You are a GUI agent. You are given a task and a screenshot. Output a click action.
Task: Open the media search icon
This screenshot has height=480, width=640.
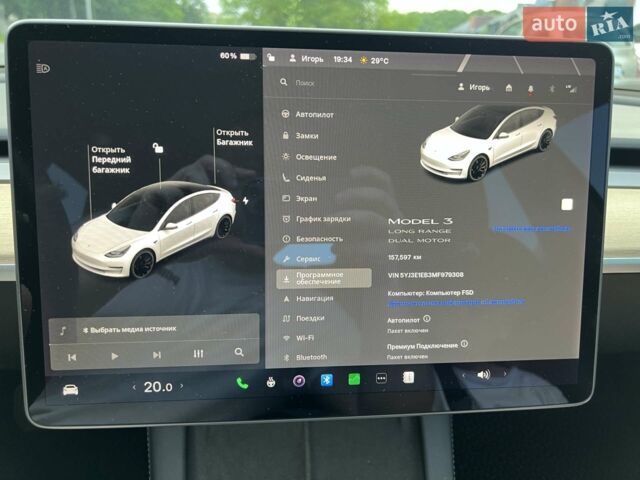(239, 352)
